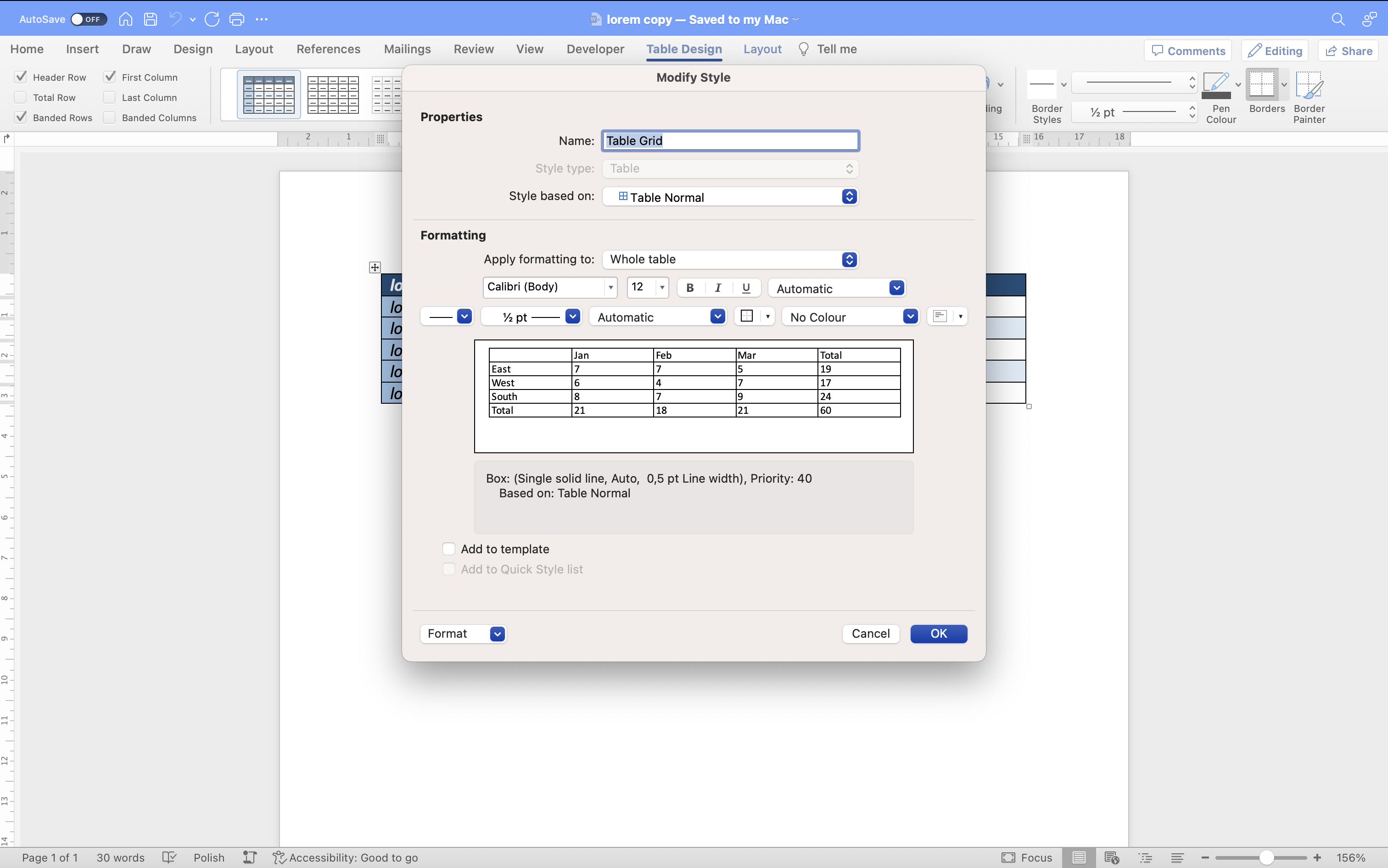Open the more options ellipsis

coord(262,19)
